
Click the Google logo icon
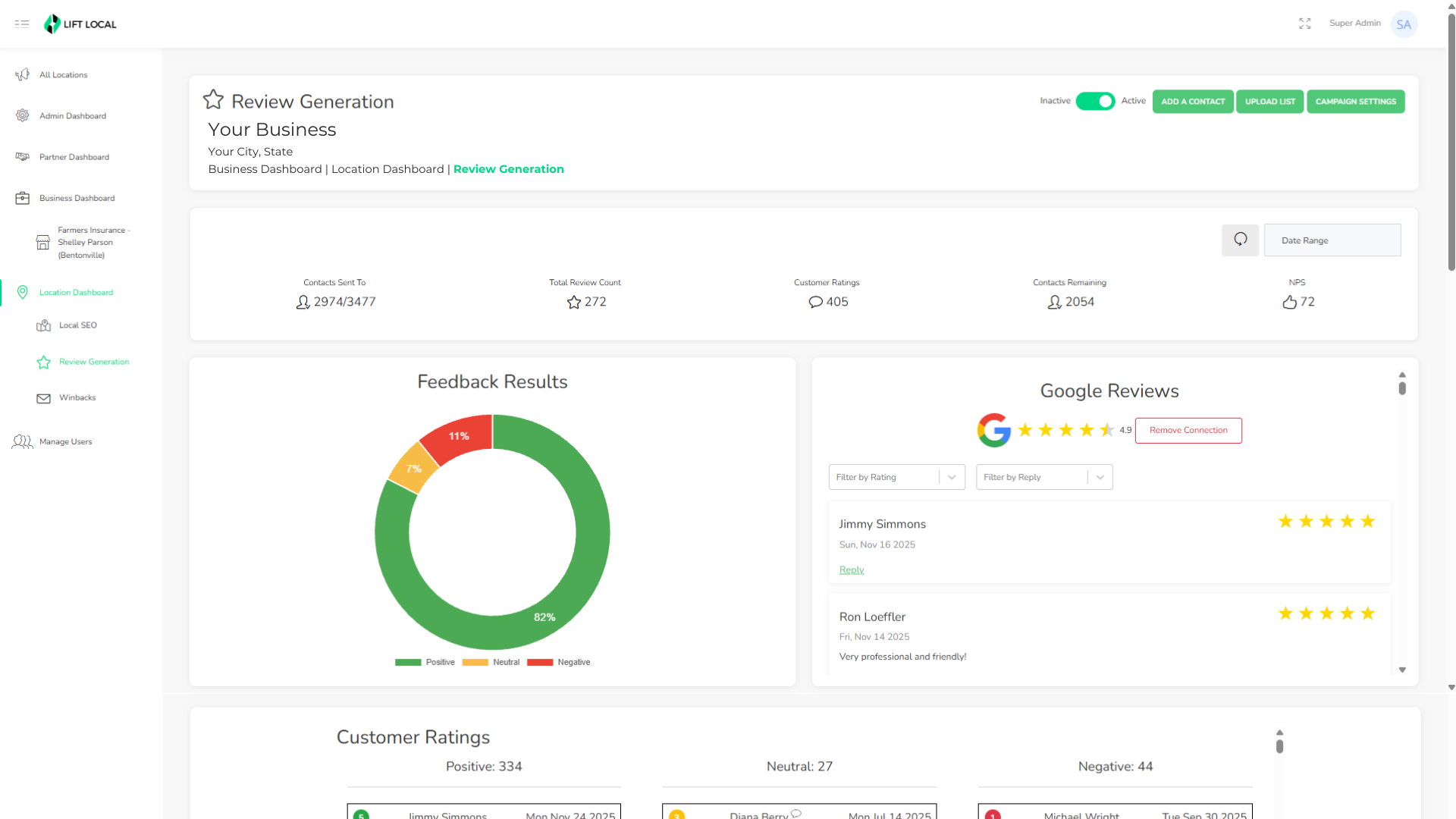pyautogui.click(x=993, y=431)
